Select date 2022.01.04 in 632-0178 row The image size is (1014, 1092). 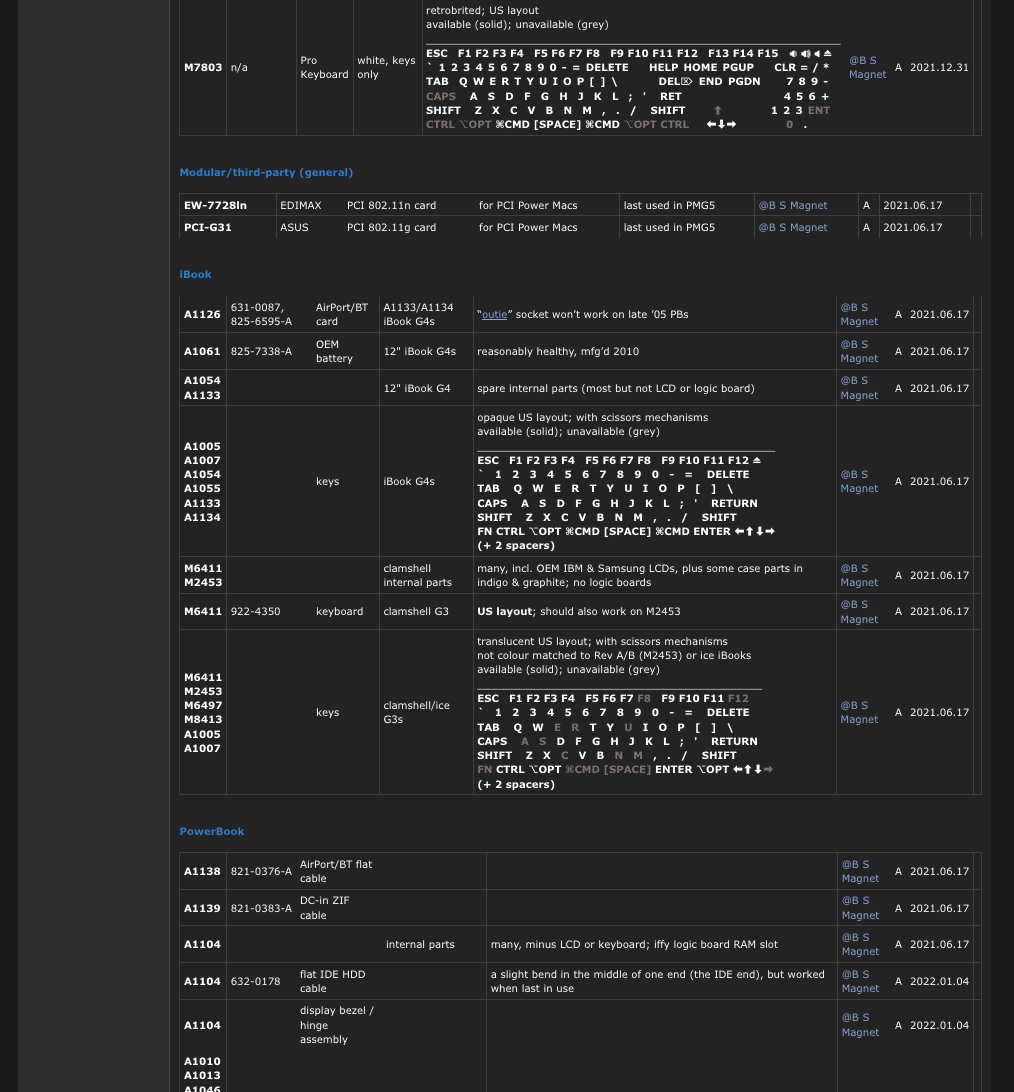point(939,982)
